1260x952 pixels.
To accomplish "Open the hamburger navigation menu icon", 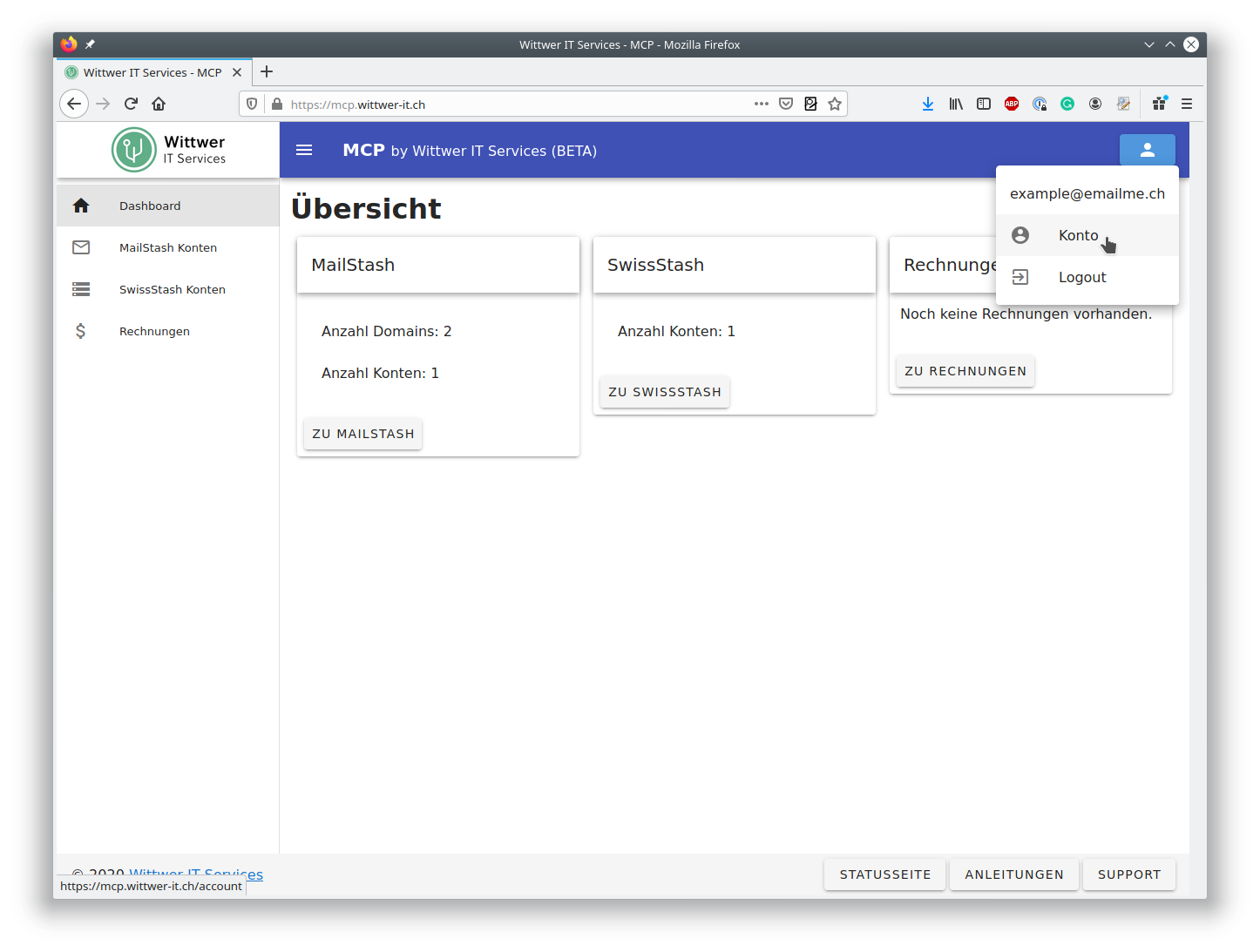I will (x=304, y=150).
